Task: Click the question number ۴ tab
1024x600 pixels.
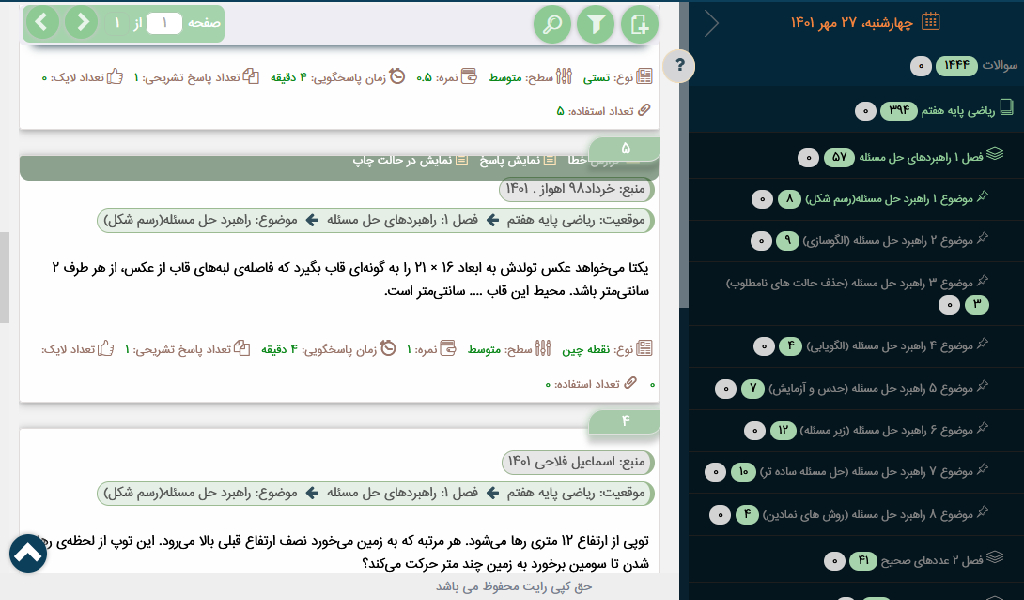Action: [x=625, y=422]
